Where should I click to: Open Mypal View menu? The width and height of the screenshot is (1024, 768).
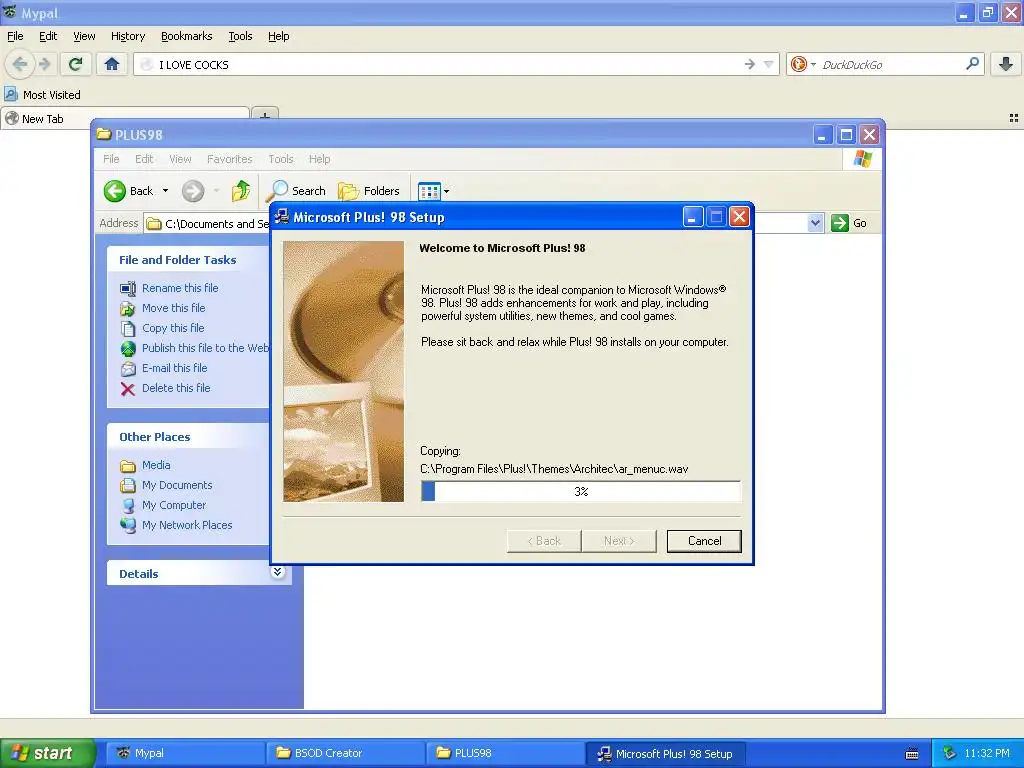click(84, 36)
